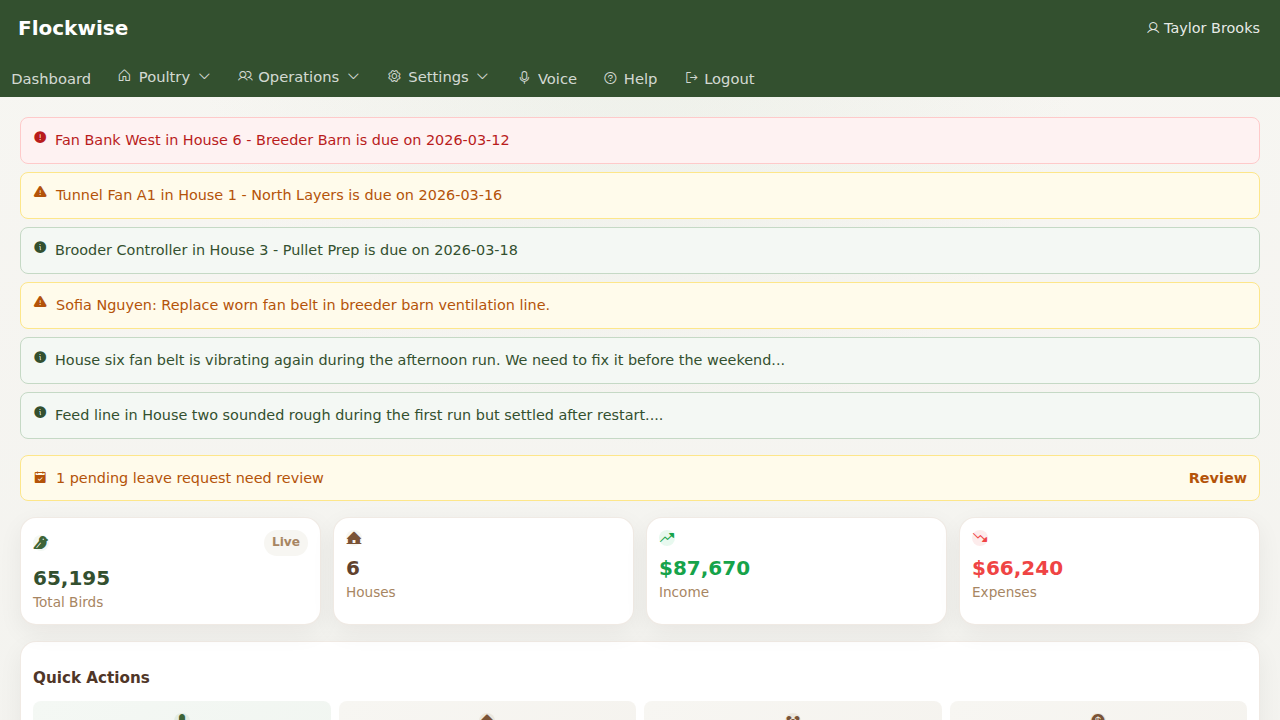Click the Taylor Brooks user icon
1280x720 pixels.
1152,28
